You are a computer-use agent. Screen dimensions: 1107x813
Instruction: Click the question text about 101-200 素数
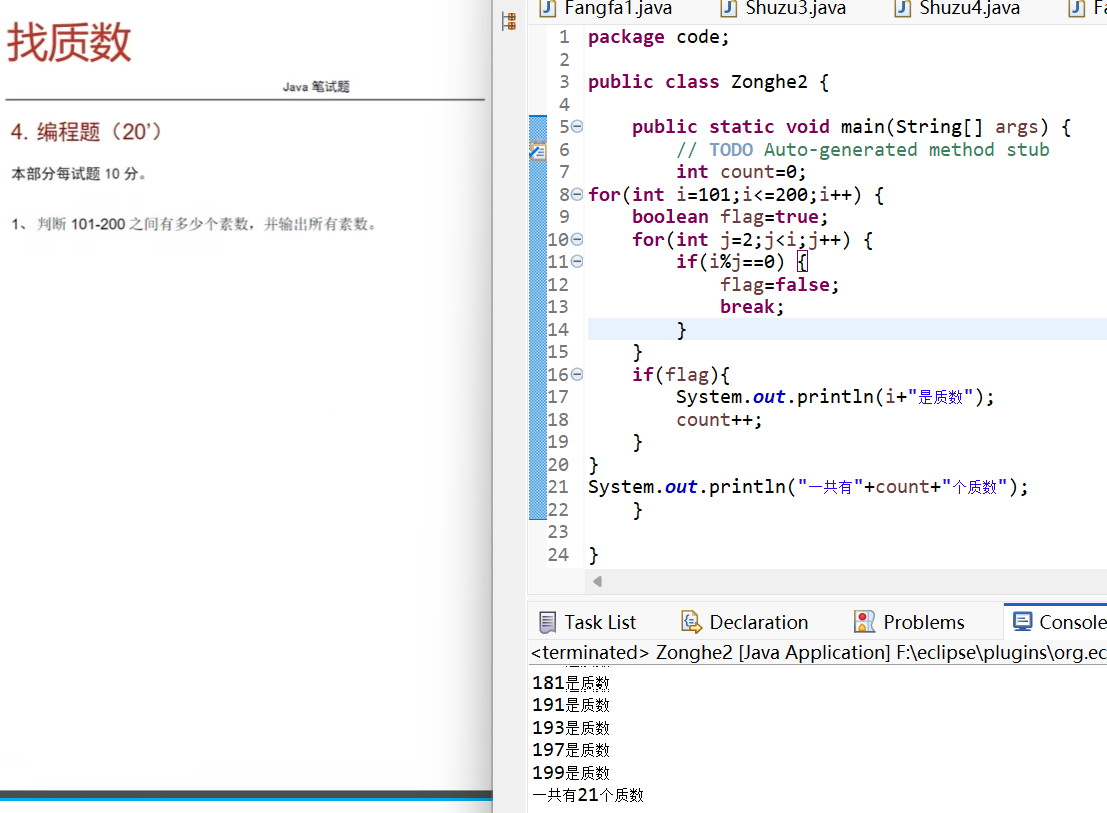tap(194, 224)
